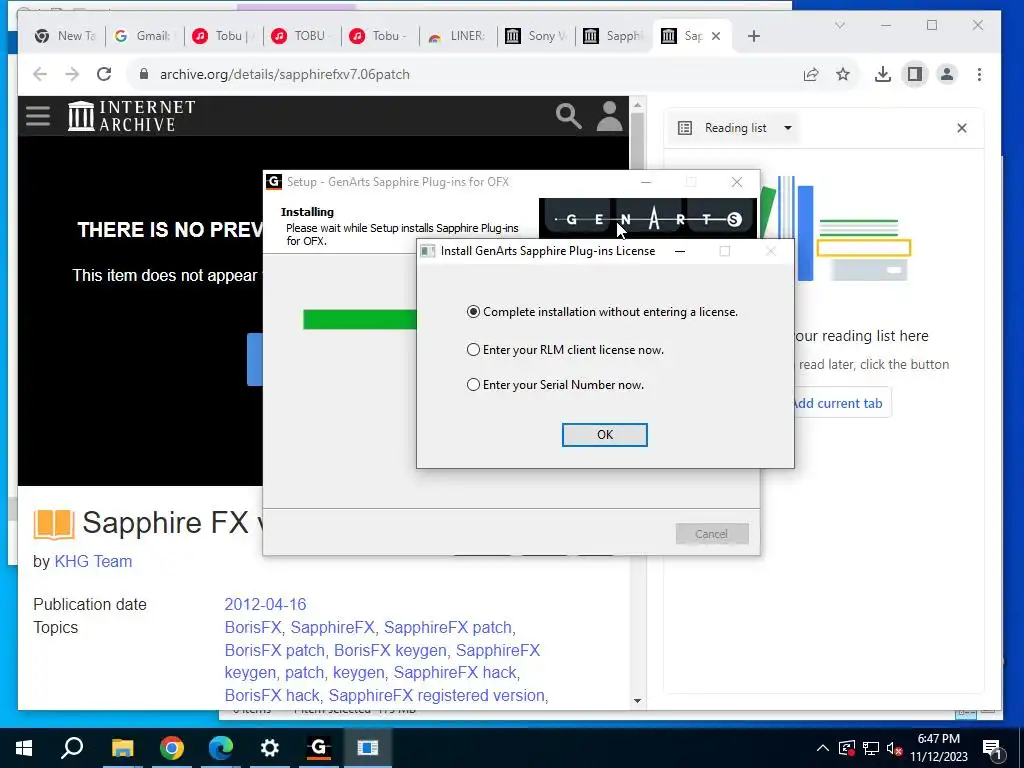Screen dimensions: 1024x768
Task: Switch to the New Tab browser tab
Action: 65,36
